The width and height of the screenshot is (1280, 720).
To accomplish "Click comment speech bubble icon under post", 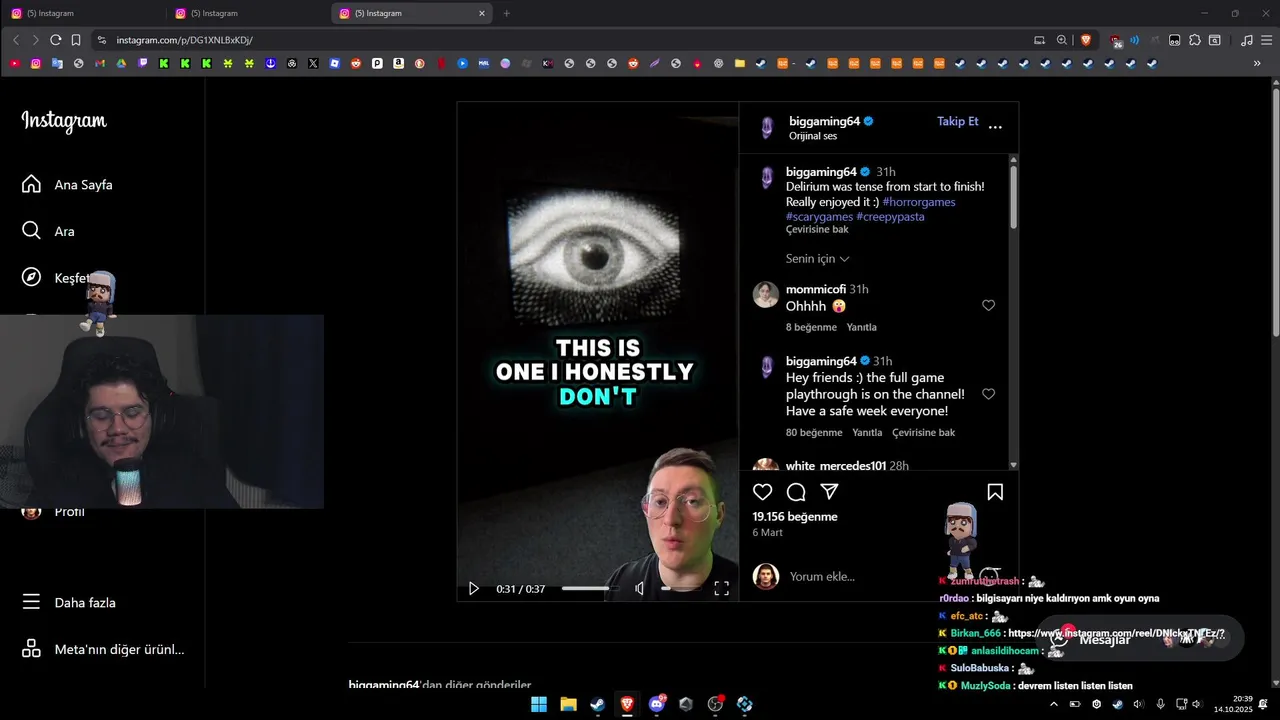I will click(x=796, y=492).
